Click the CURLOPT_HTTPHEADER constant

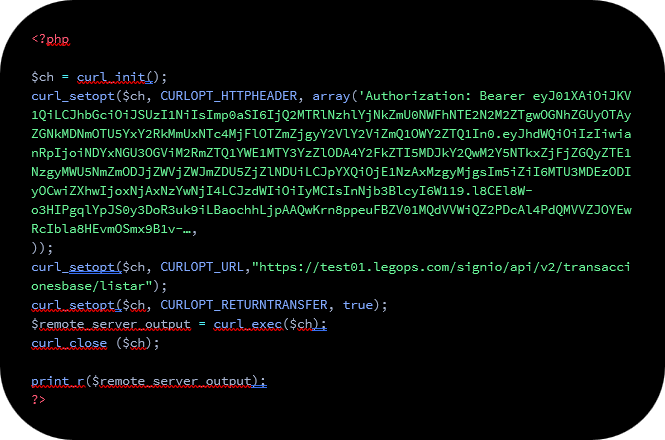coord(229,96)
